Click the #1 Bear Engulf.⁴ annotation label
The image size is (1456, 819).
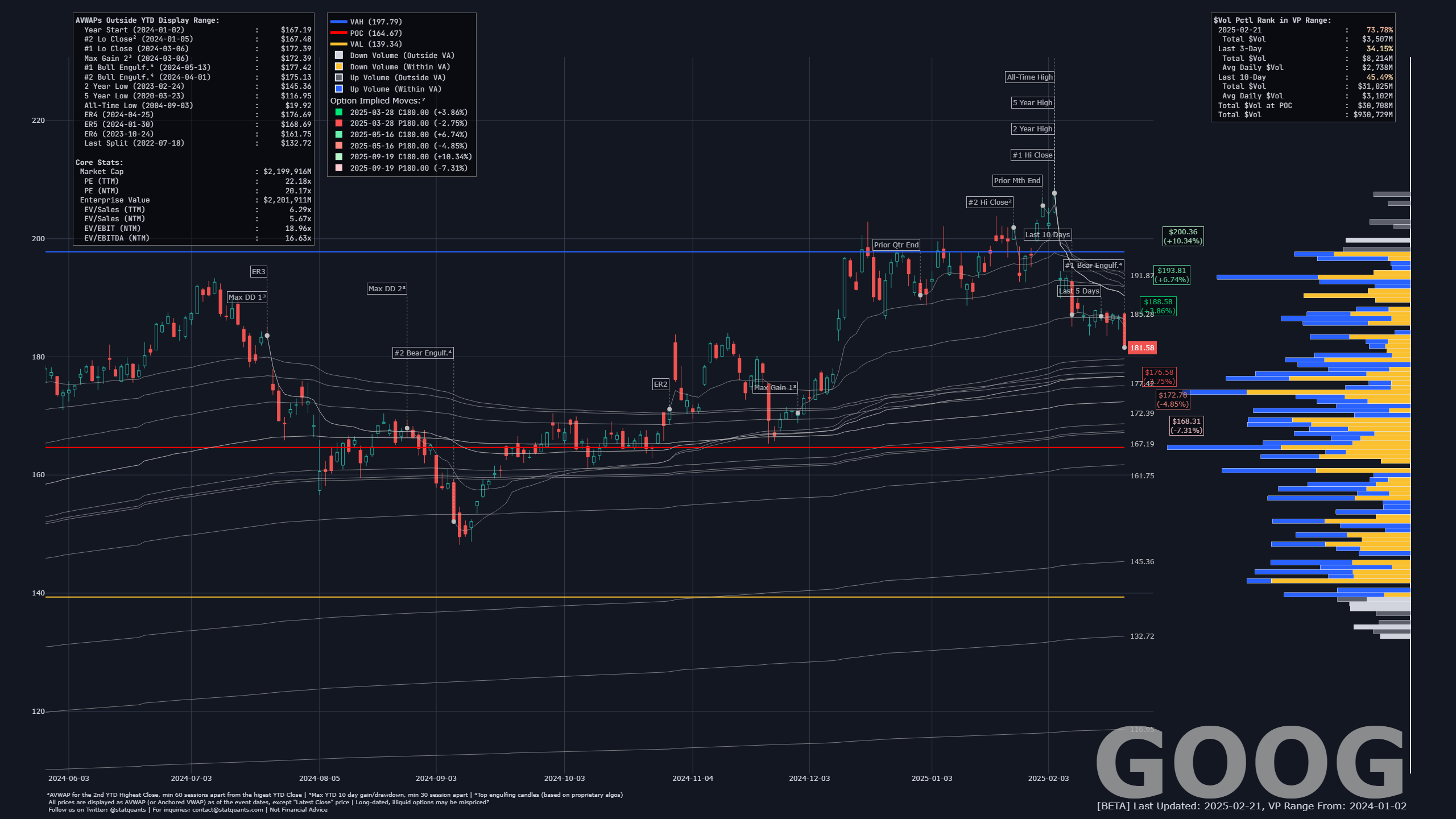click(x=1094, y=266)
